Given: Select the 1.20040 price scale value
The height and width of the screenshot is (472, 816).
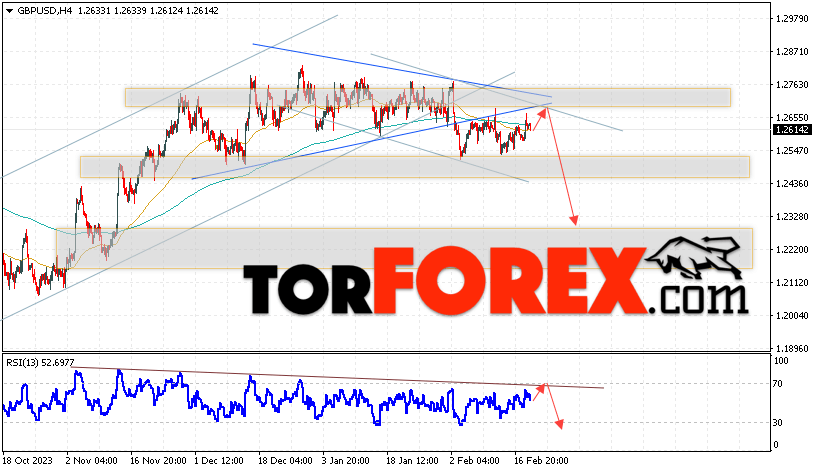Looking at the screenshot, I should (792, 315).
